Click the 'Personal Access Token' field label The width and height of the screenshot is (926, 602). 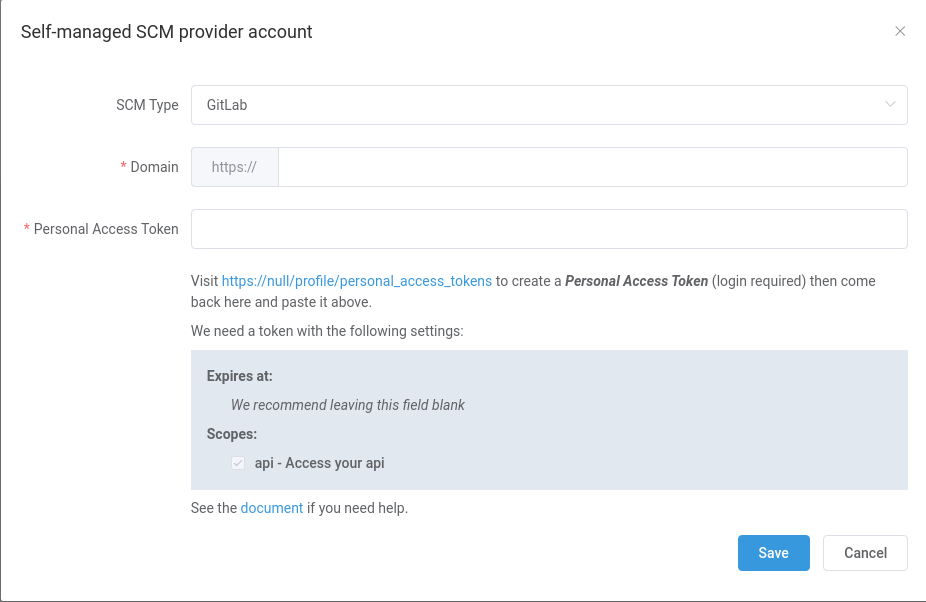[106, 229]
